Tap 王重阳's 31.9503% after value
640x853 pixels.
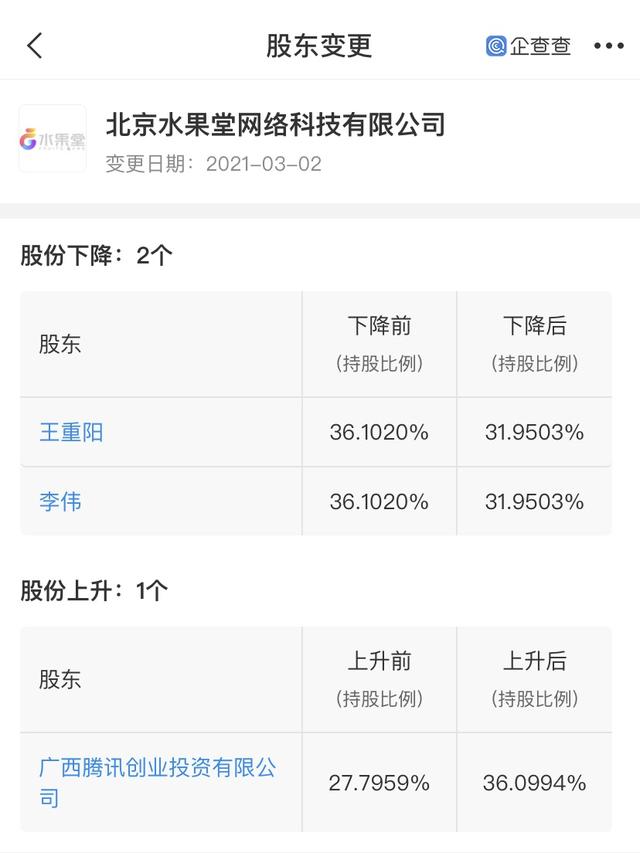[x=534, y=432]
